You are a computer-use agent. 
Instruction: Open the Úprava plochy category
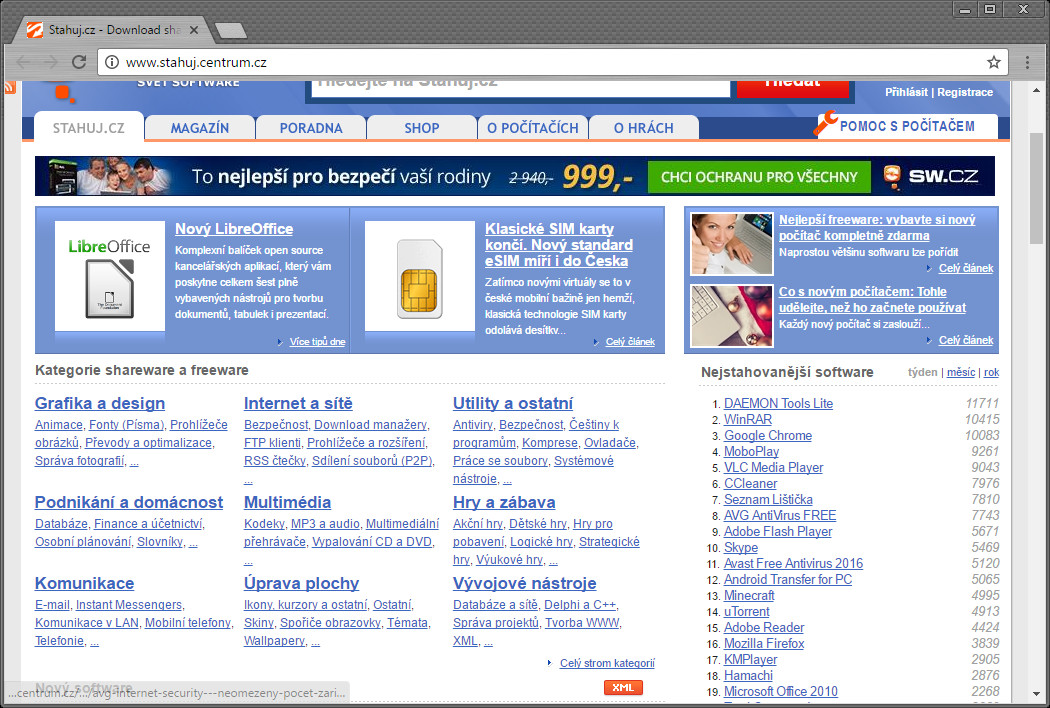(x=301, y=583)
